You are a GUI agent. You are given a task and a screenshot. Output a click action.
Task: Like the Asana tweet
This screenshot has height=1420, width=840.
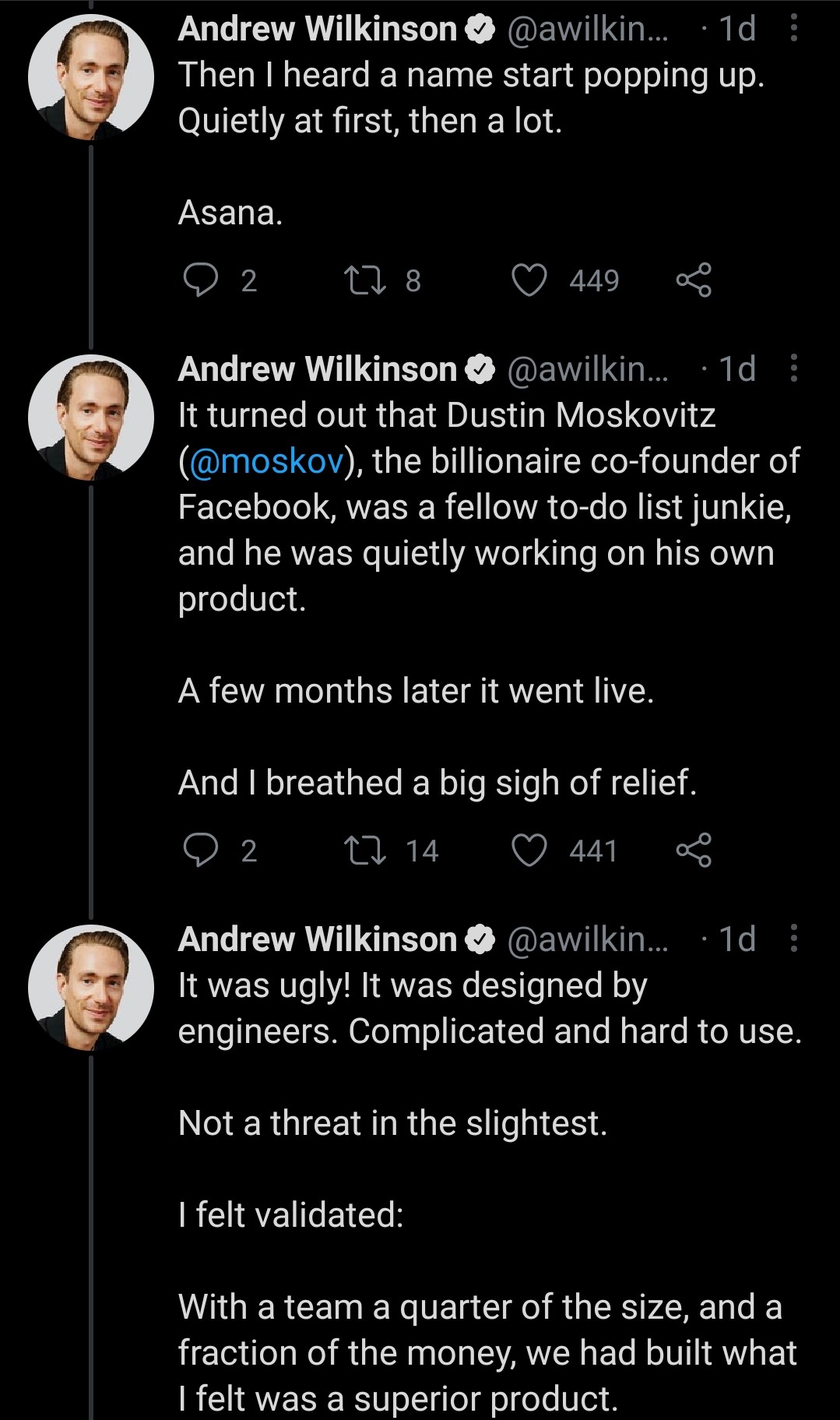pyautogui.click(x=529, y=280)
